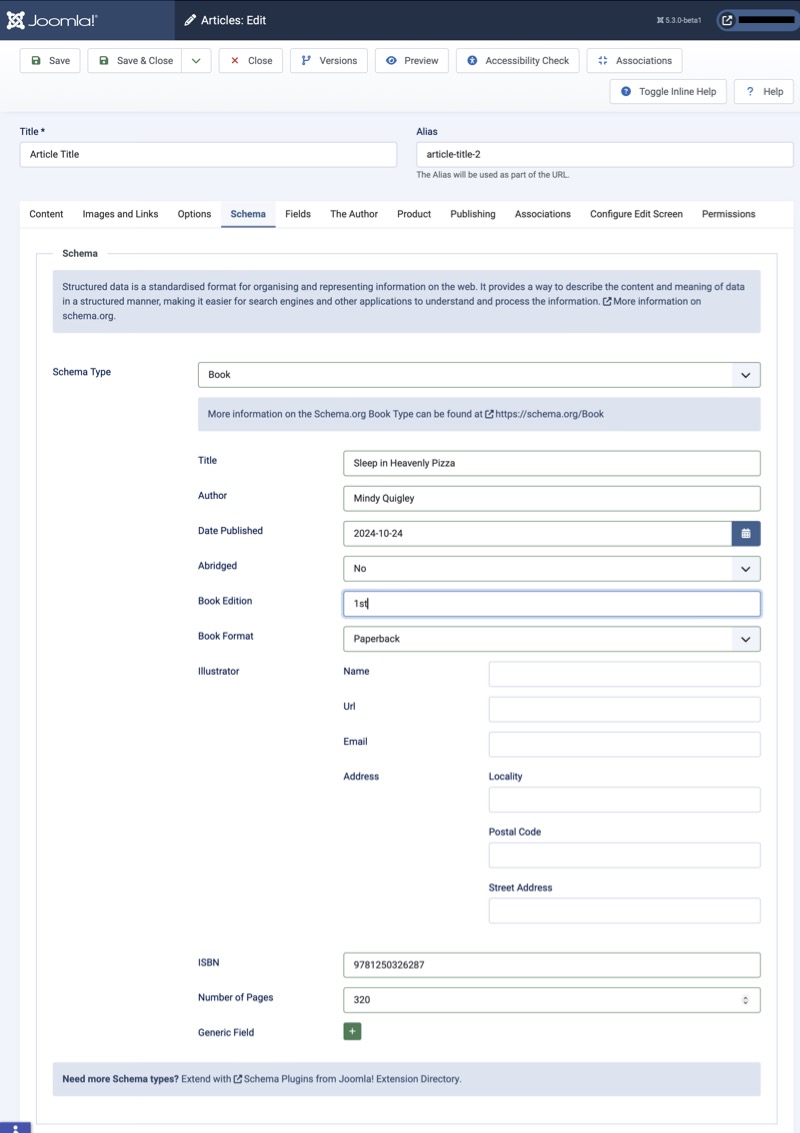Click the calendar icon for Date Published

click(746, 533)
